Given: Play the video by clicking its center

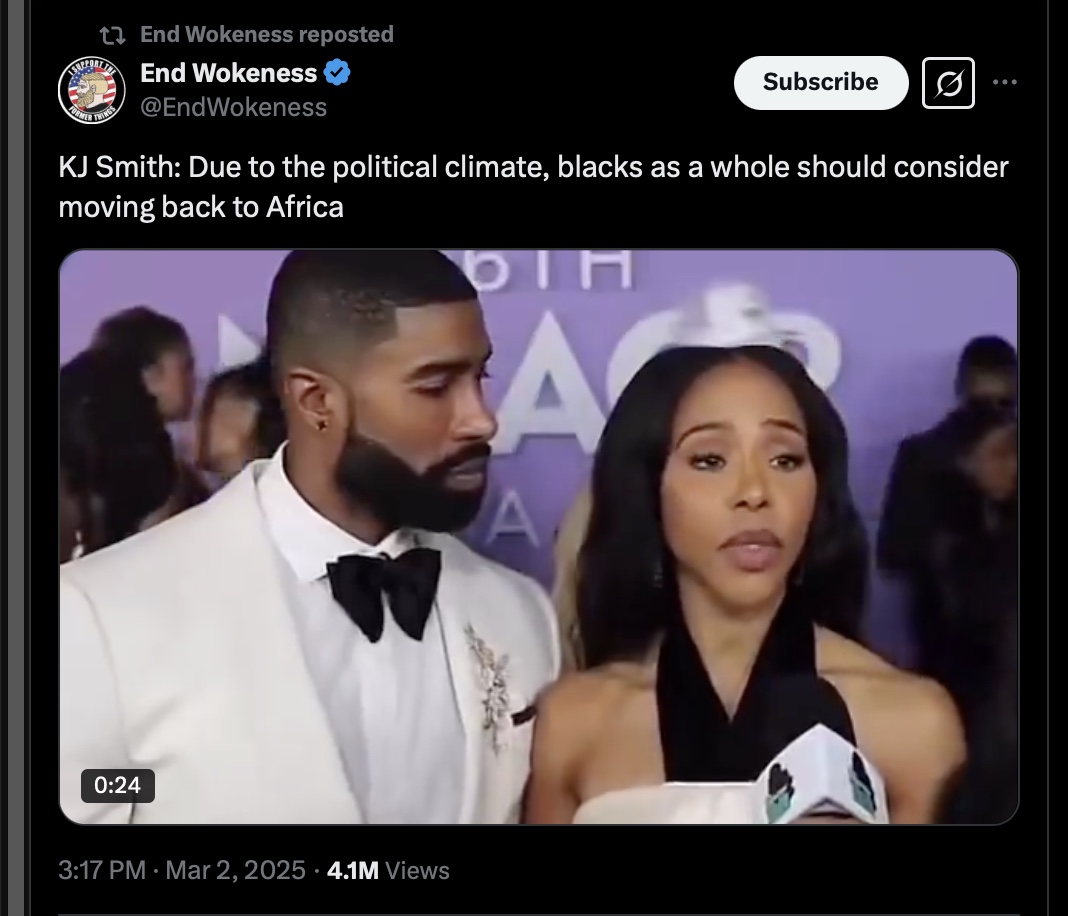Looking at the screenshot, I should click(539, 537).
